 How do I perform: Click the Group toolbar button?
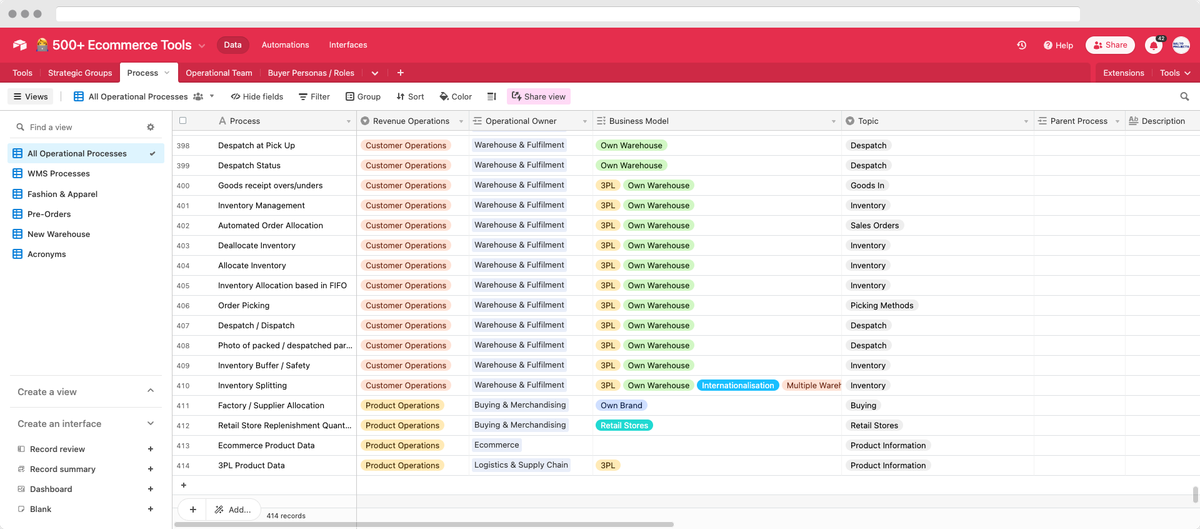[363, 97]
